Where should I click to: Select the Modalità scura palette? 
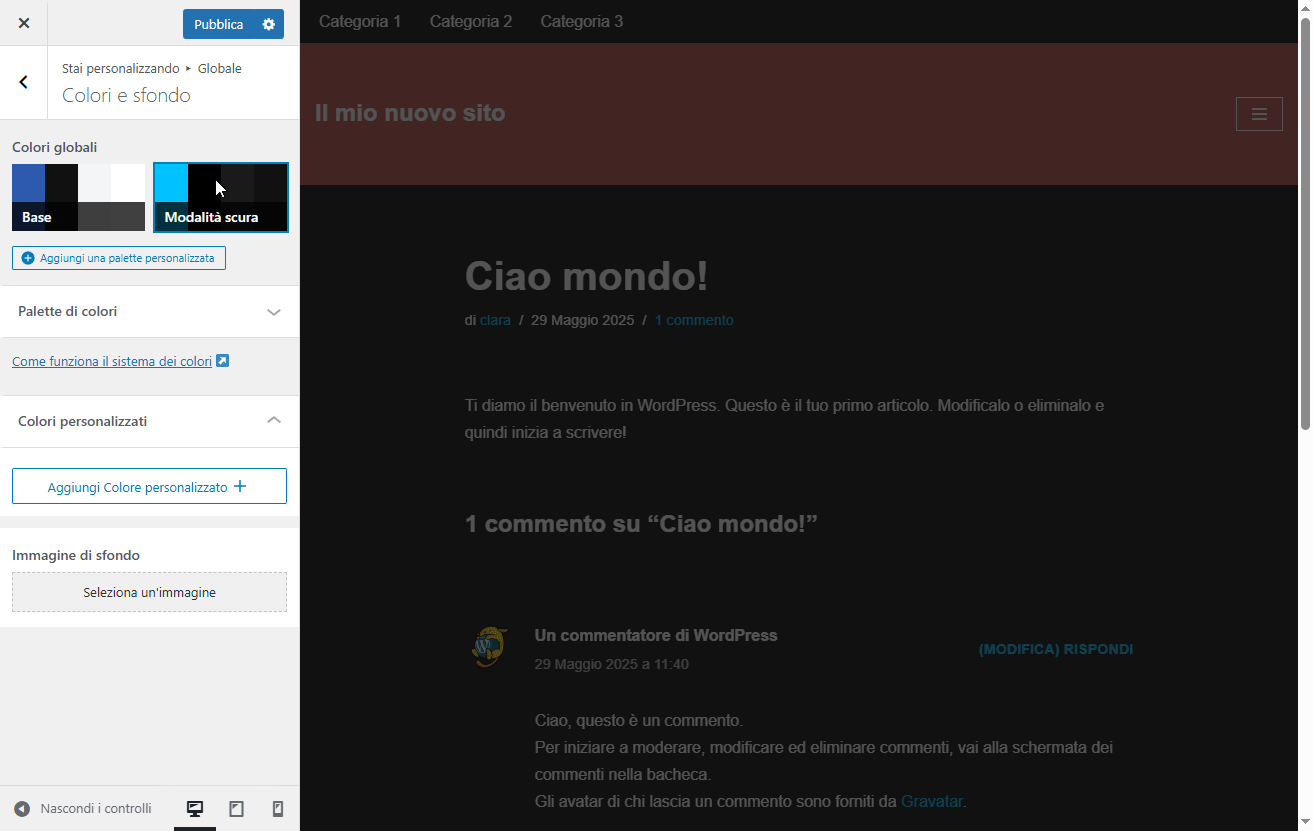point(221,198)
